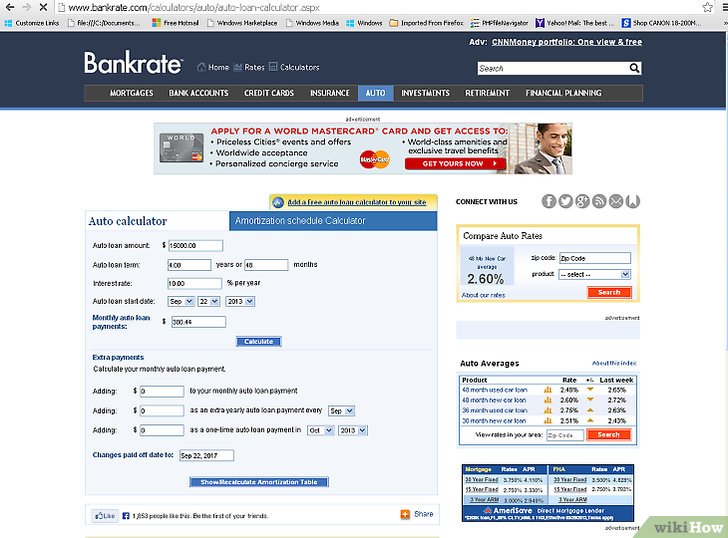Click the blue Calculate button

(x=259, y=342)
